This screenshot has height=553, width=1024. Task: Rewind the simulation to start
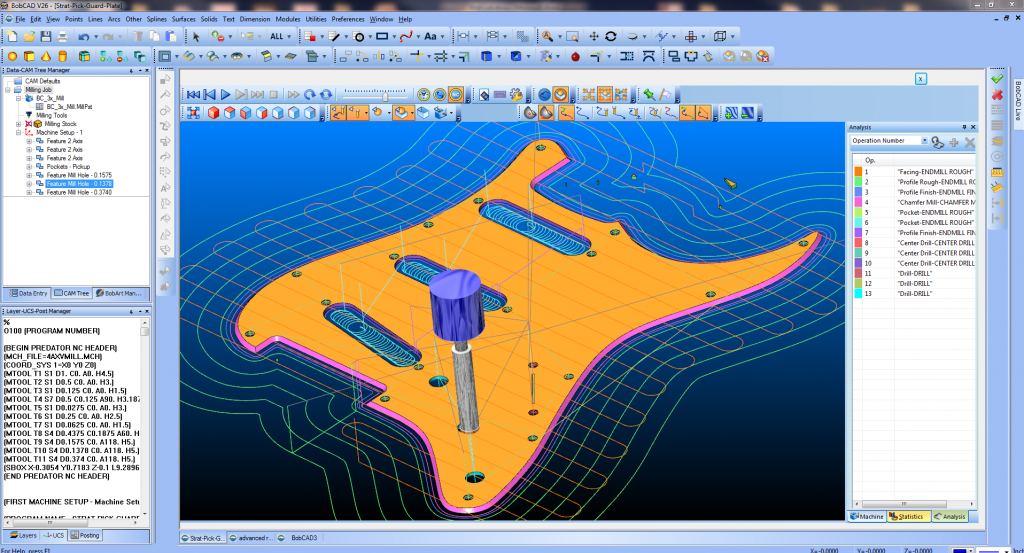[x=193, y=94]
